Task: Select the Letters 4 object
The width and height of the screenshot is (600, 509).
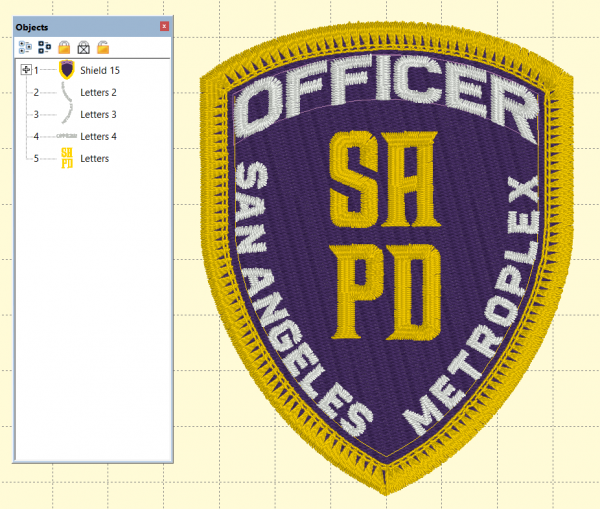Action: coord(98,136)
